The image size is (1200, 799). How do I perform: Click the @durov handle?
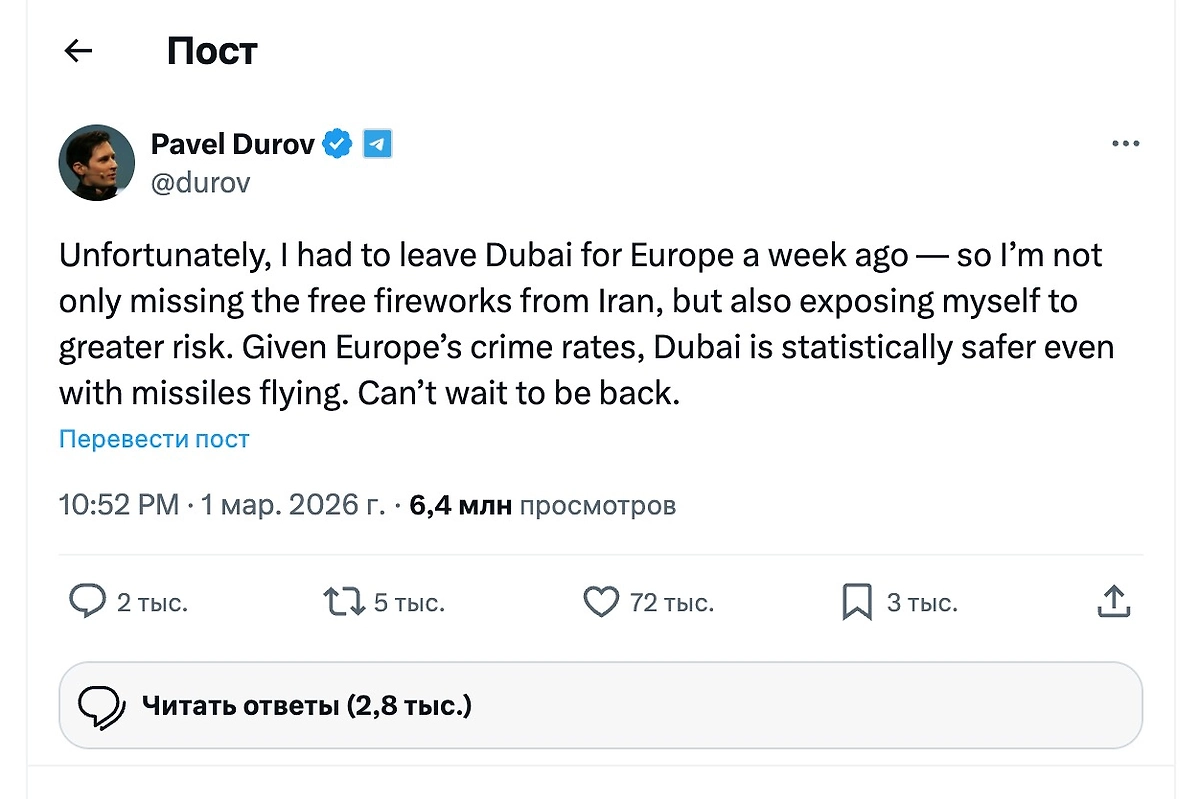200,183
